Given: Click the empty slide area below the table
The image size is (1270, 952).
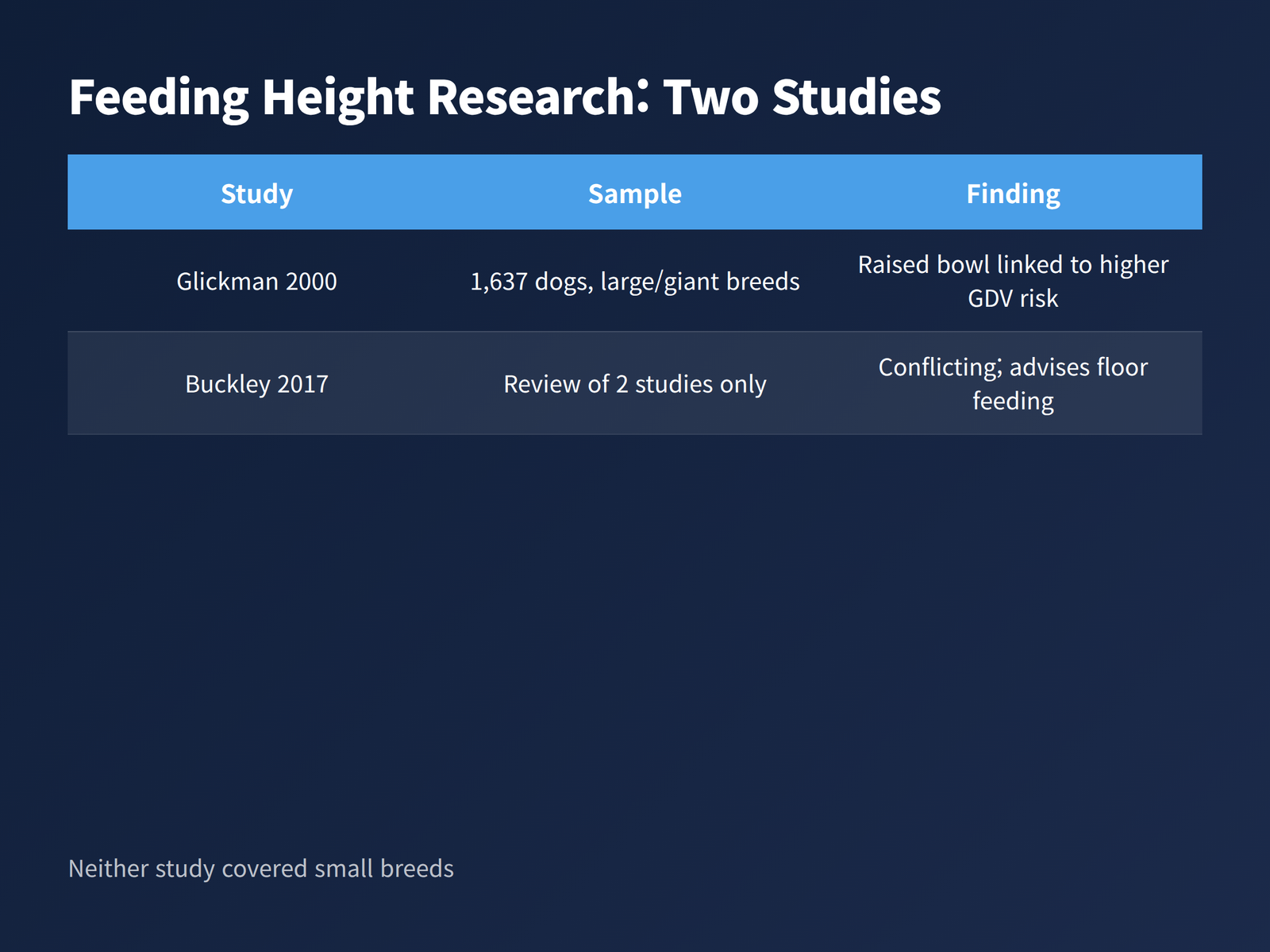Looking at the screenshot, I should click(x=635, y=635).
